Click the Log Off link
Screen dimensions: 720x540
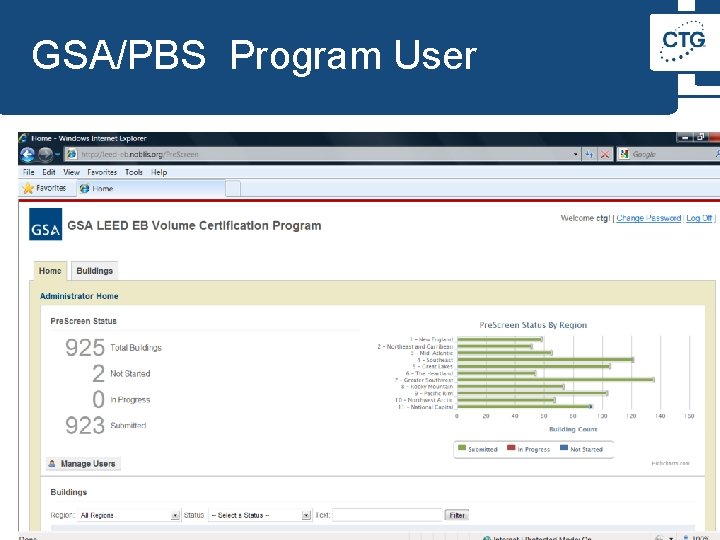(699, 218)
